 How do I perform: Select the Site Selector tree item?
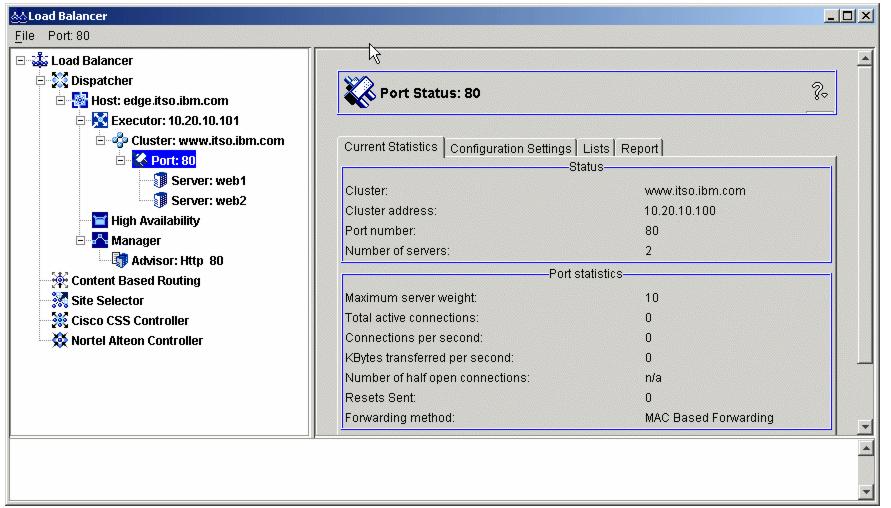(107, 300)
